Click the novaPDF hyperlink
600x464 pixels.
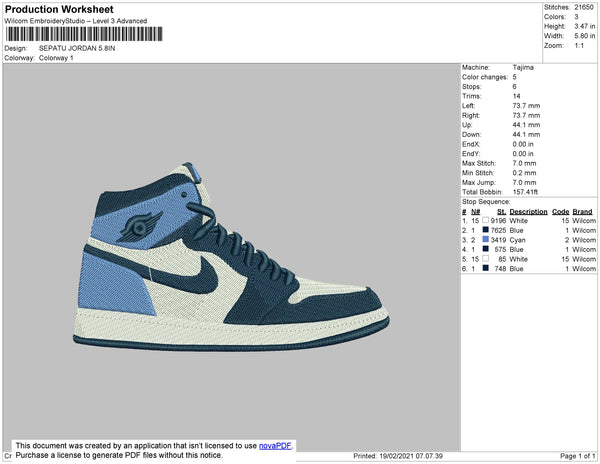pyautogui.click(x=275, y=446)
